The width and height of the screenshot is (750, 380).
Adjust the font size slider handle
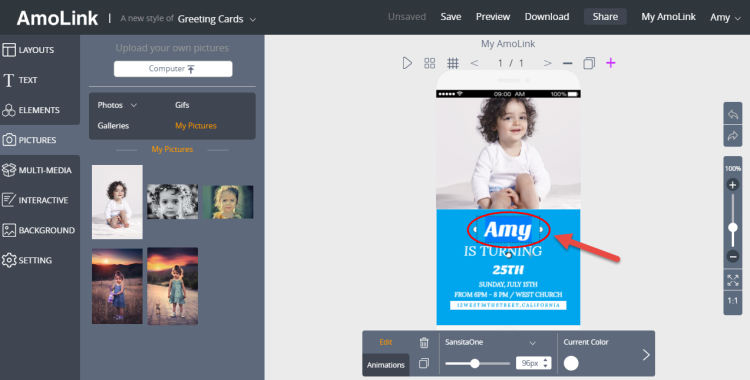[x=474, y=364]
